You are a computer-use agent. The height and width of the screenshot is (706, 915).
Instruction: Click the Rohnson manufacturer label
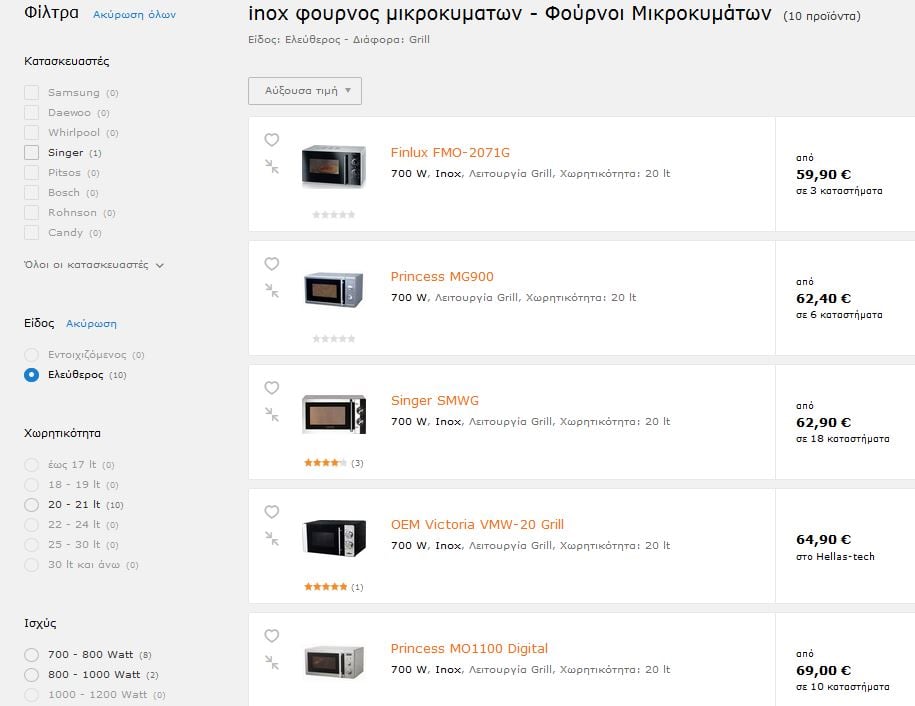(x=72, y=212)
